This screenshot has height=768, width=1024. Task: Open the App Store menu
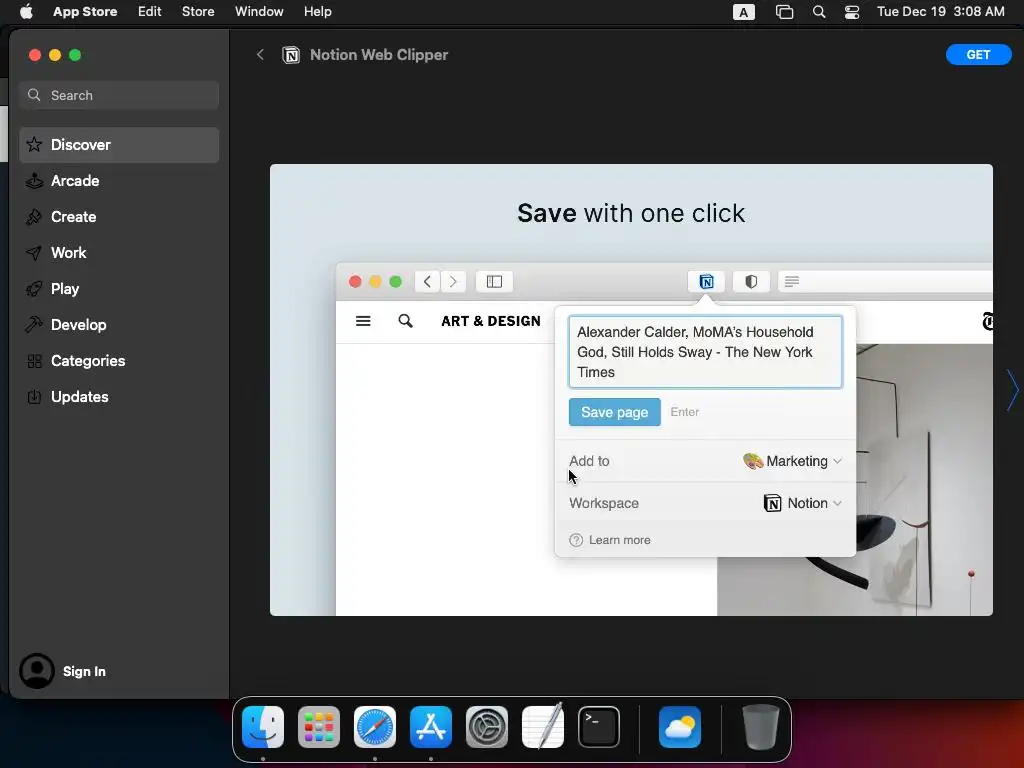[x=85, y=12]
